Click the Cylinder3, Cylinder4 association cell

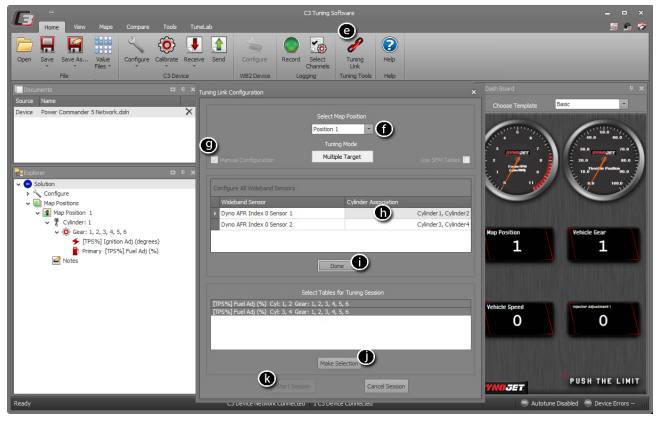point(408,224)
